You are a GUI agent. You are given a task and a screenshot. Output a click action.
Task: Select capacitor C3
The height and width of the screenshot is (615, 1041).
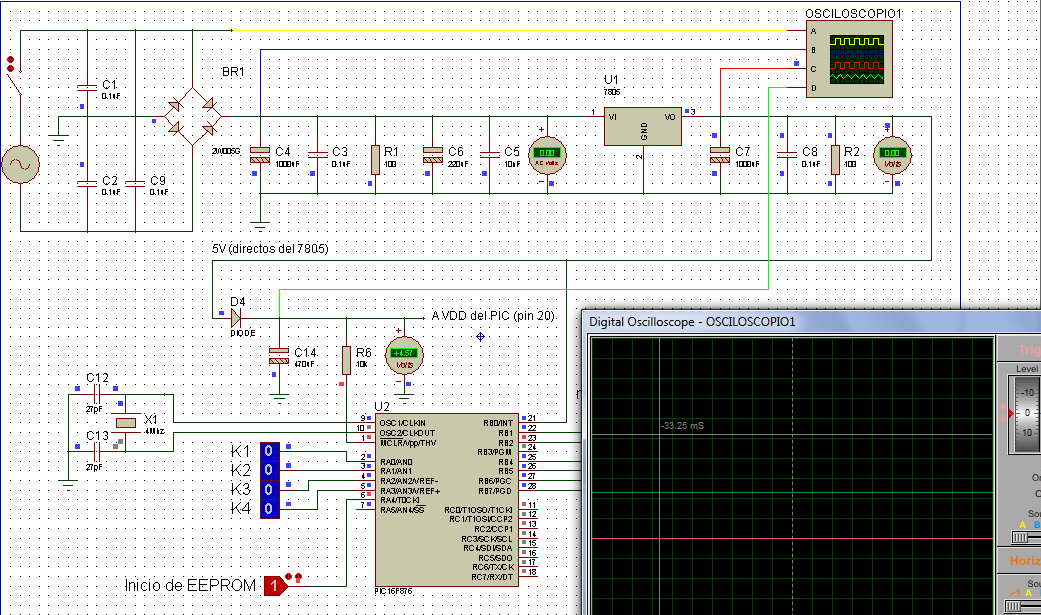pos(317,155)
